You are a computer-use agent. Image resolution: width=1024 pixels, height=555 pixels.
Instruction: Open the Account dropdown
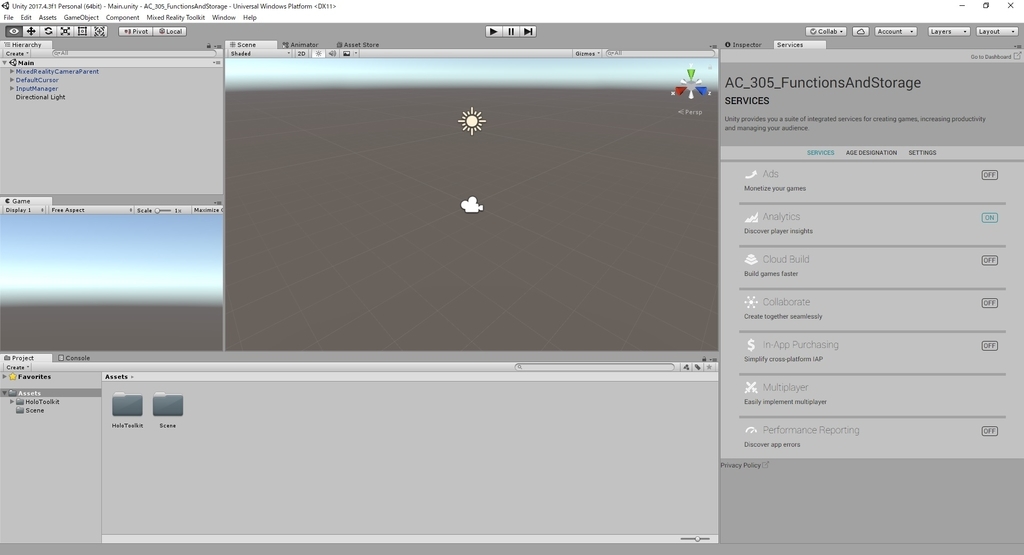point(895,31)
